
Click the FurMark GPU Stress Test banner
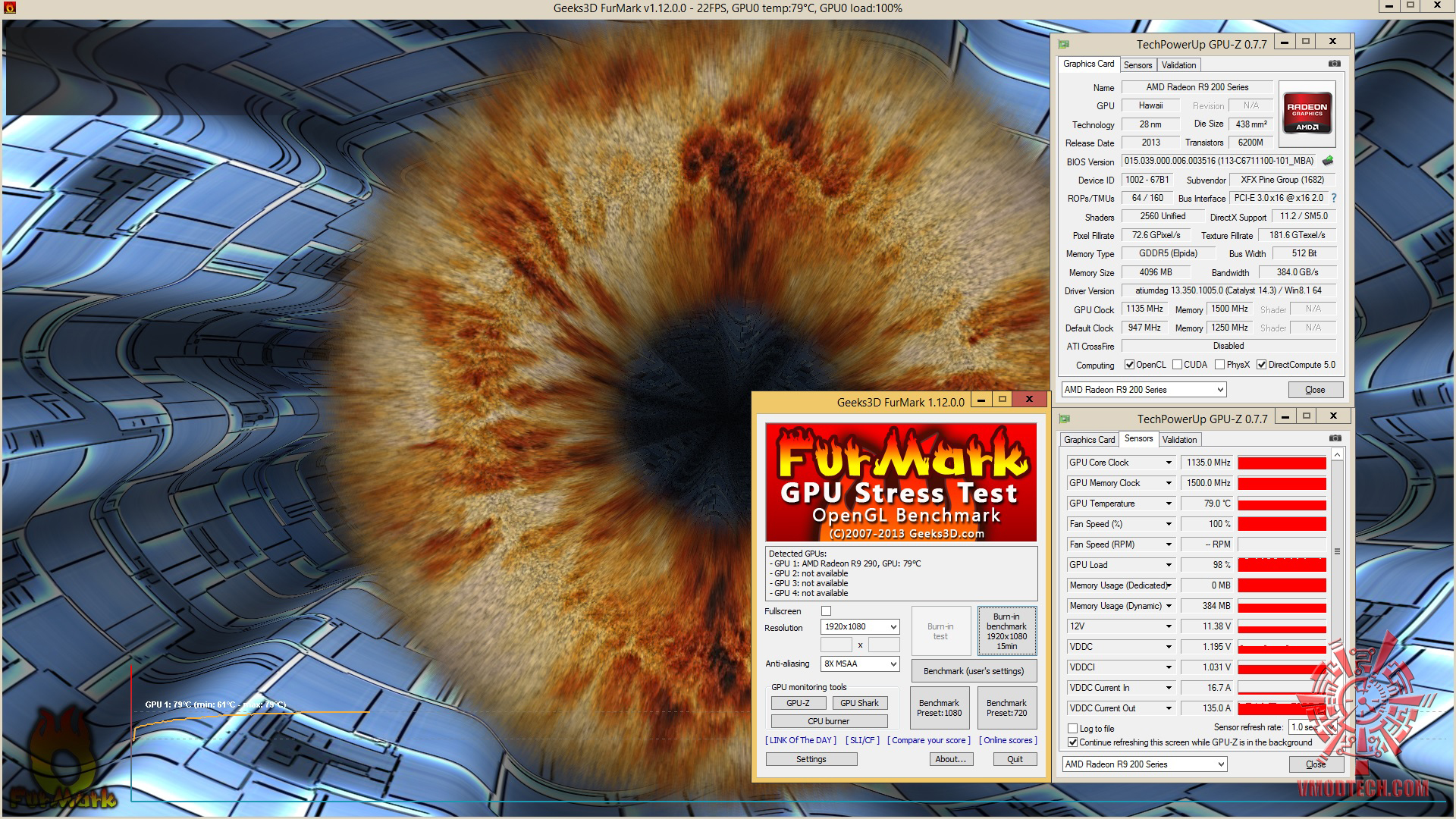tap(901, 482)
